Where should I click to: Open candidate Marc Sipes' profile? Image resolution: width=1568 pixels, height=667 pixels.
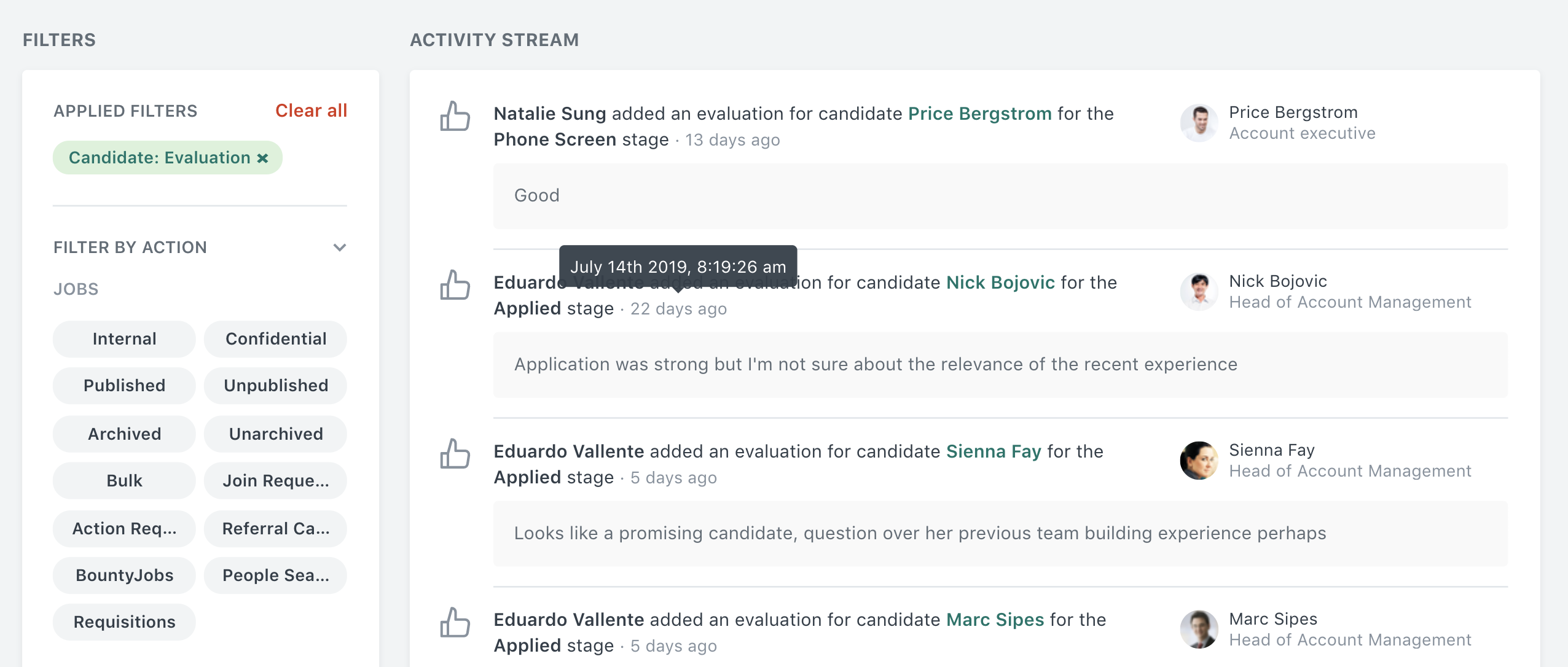994,620
